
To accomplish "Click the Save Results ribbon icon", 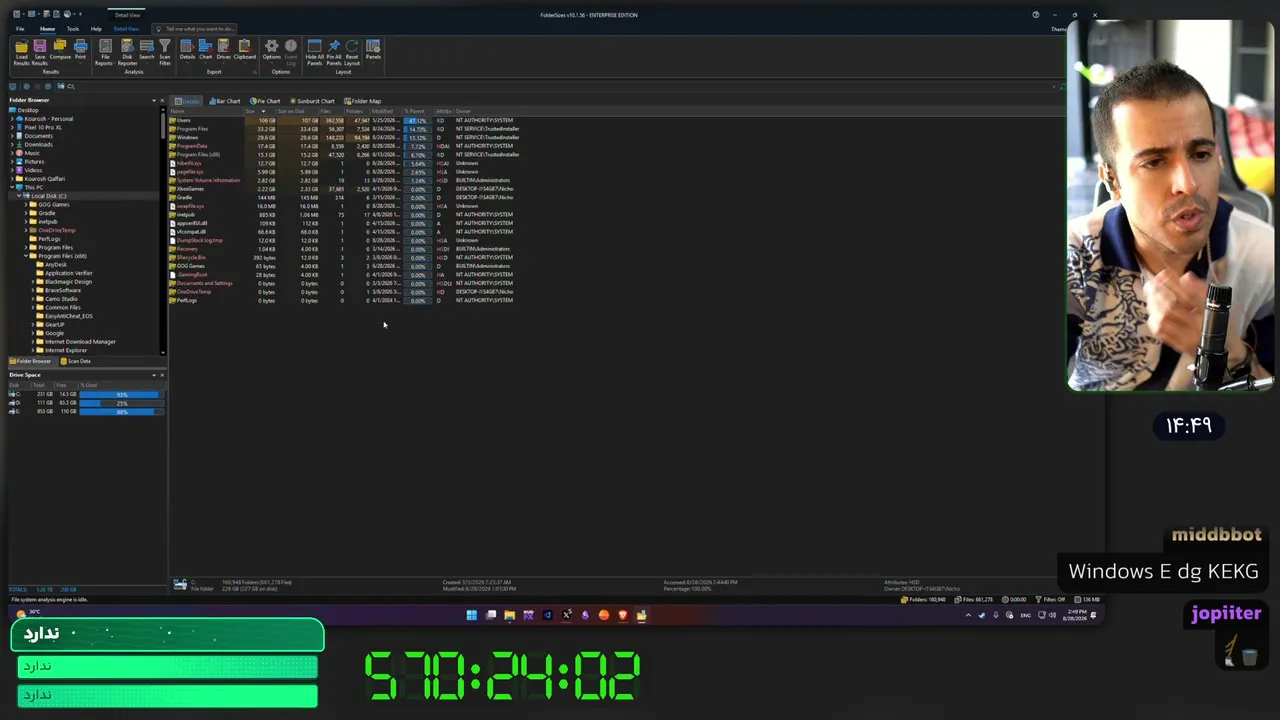I will point(40,52).
